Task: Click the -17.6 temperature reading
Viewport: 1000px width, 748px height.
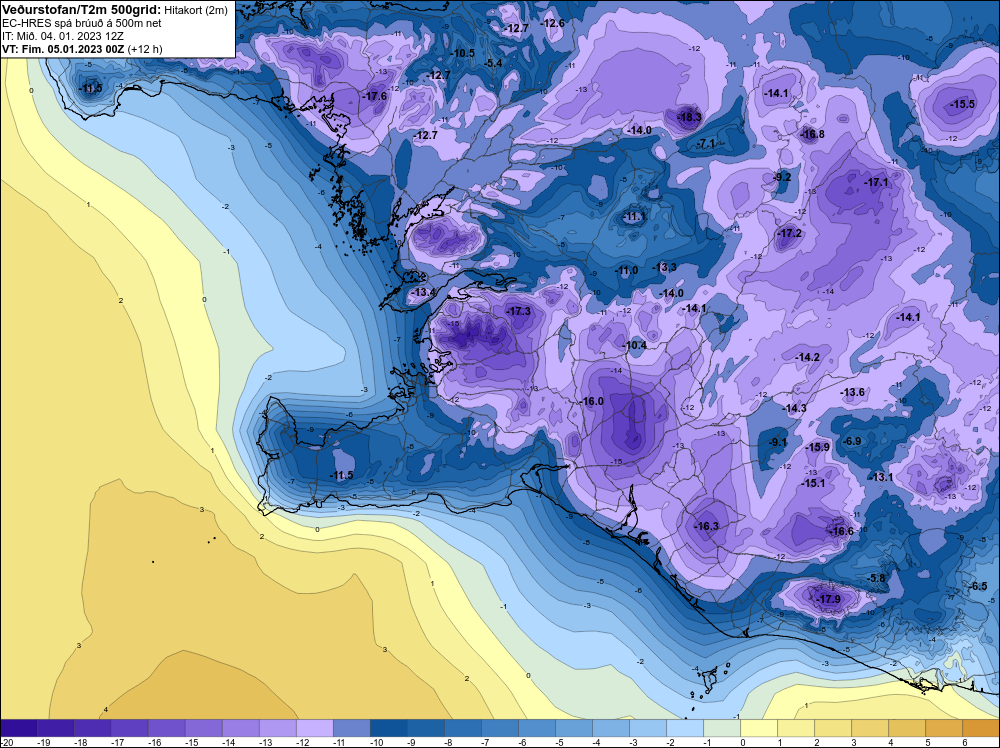Action: [x=374, y=96]
